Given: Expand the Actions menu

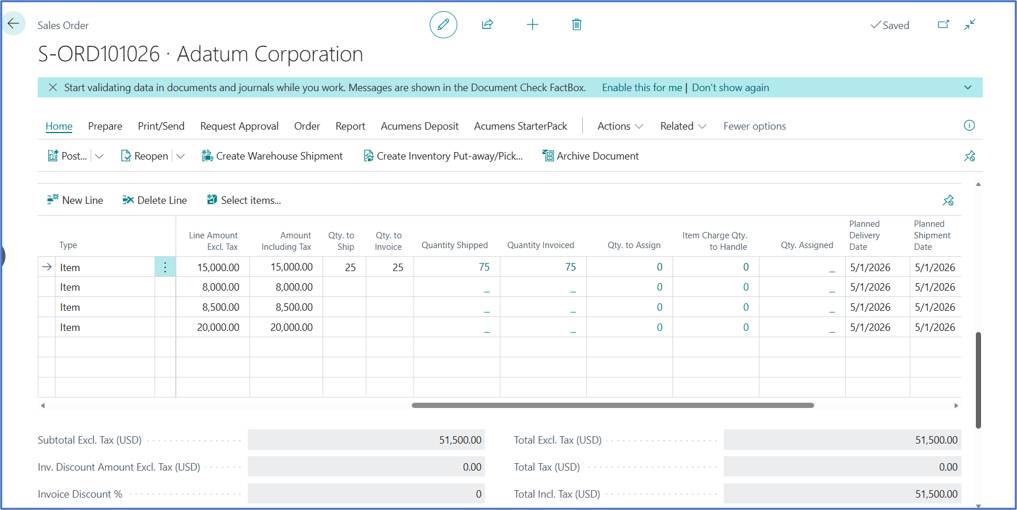Looking at the screenshot, I should pos(620,126).
